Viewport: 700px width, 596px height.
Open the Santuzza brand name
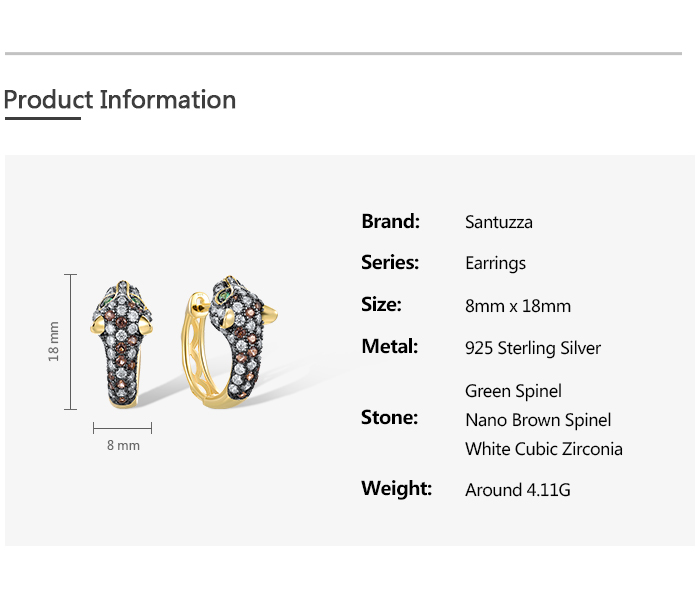pos(498,222)
